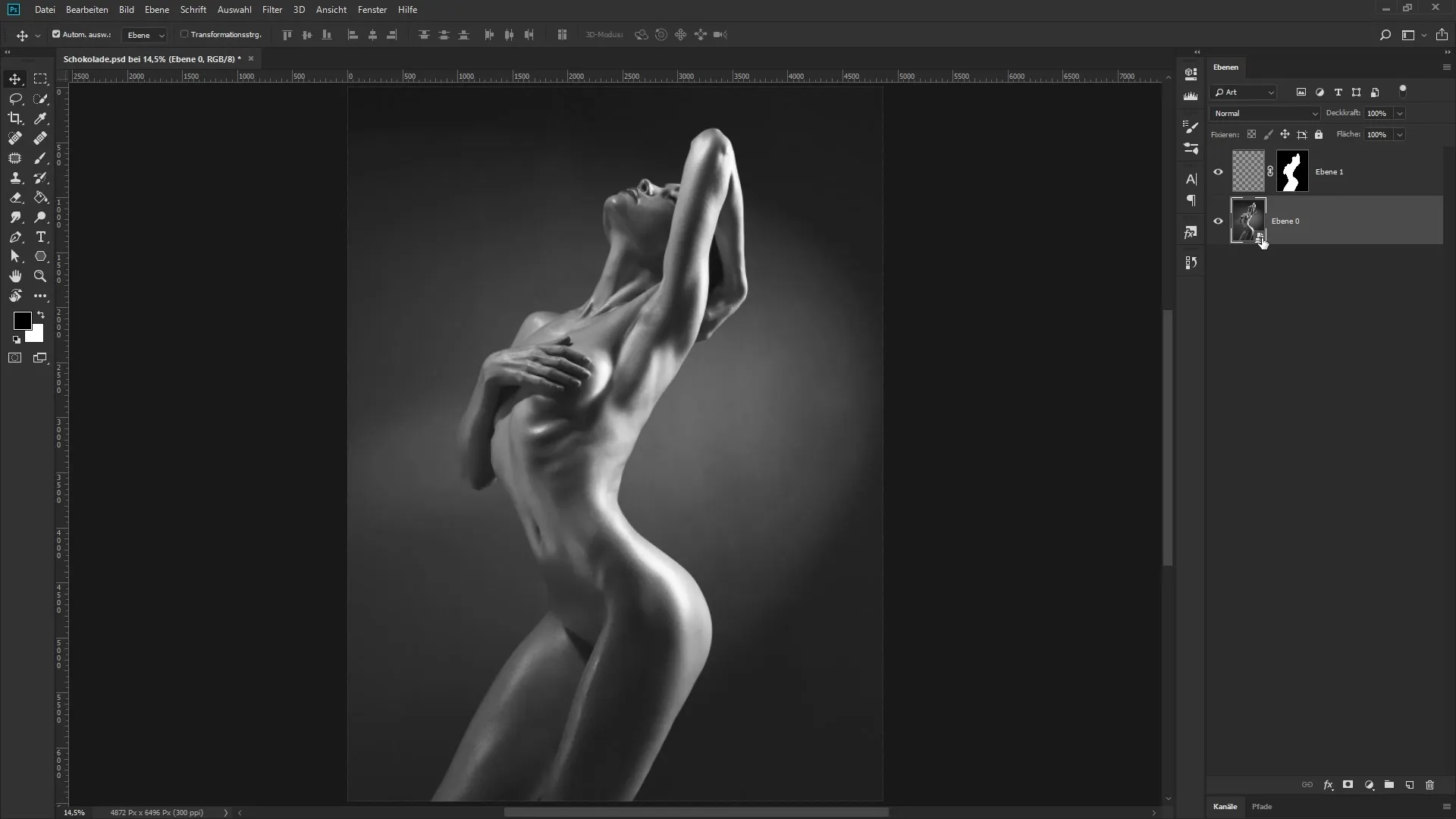Image resolution: width=1456 pixels, height=819 pixels.
Task: Enable the Transformationsstrg. checkbox
Action: pyautogui.click(x=184, y=34)
